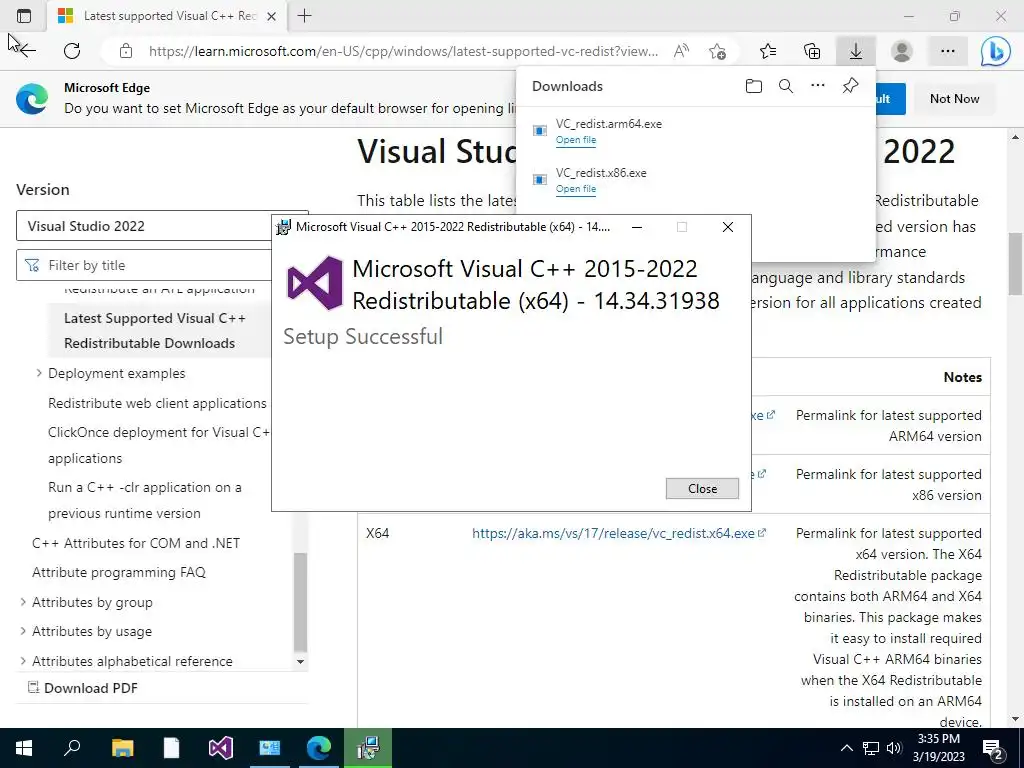The image size is (1024, 768).
Task: Click the address bar URL
Action: [403, 51]
